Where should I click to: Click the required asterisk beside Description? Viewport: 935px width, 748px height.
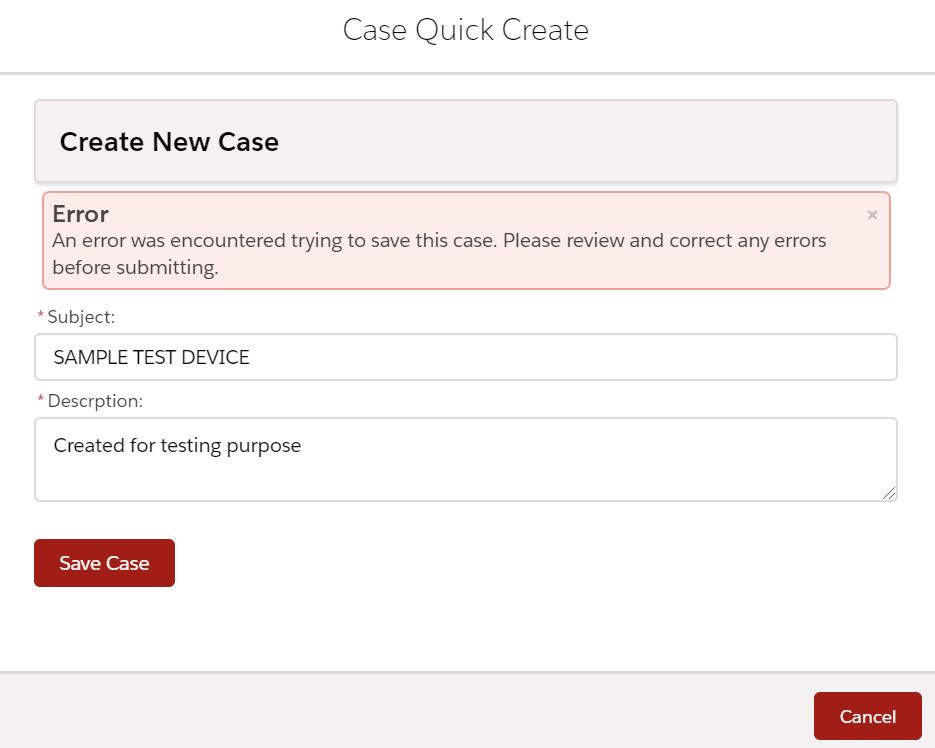click(x=40, y=401)
